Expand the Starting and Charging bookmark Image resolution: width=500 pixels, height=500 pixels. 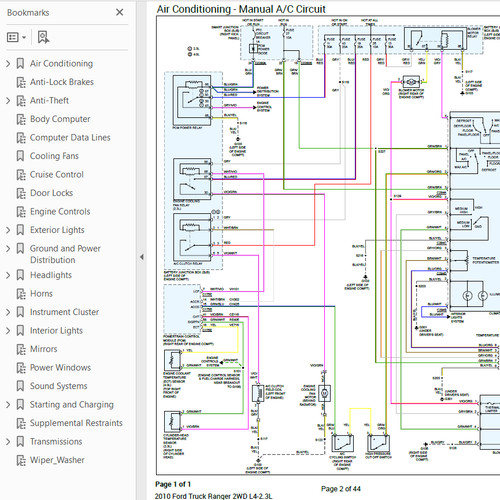(x=8, y=405)
